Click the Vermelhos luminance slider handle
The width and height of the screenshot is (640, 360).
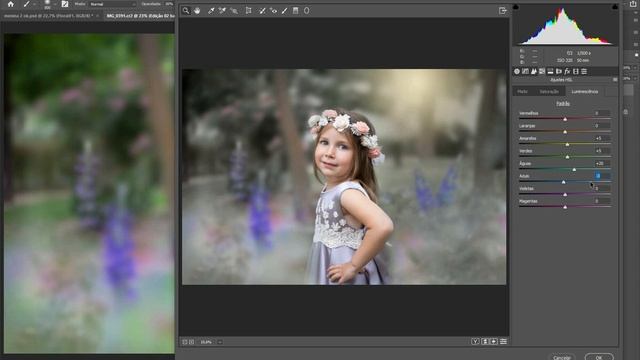pyautogui.click(x=565, y=119)
